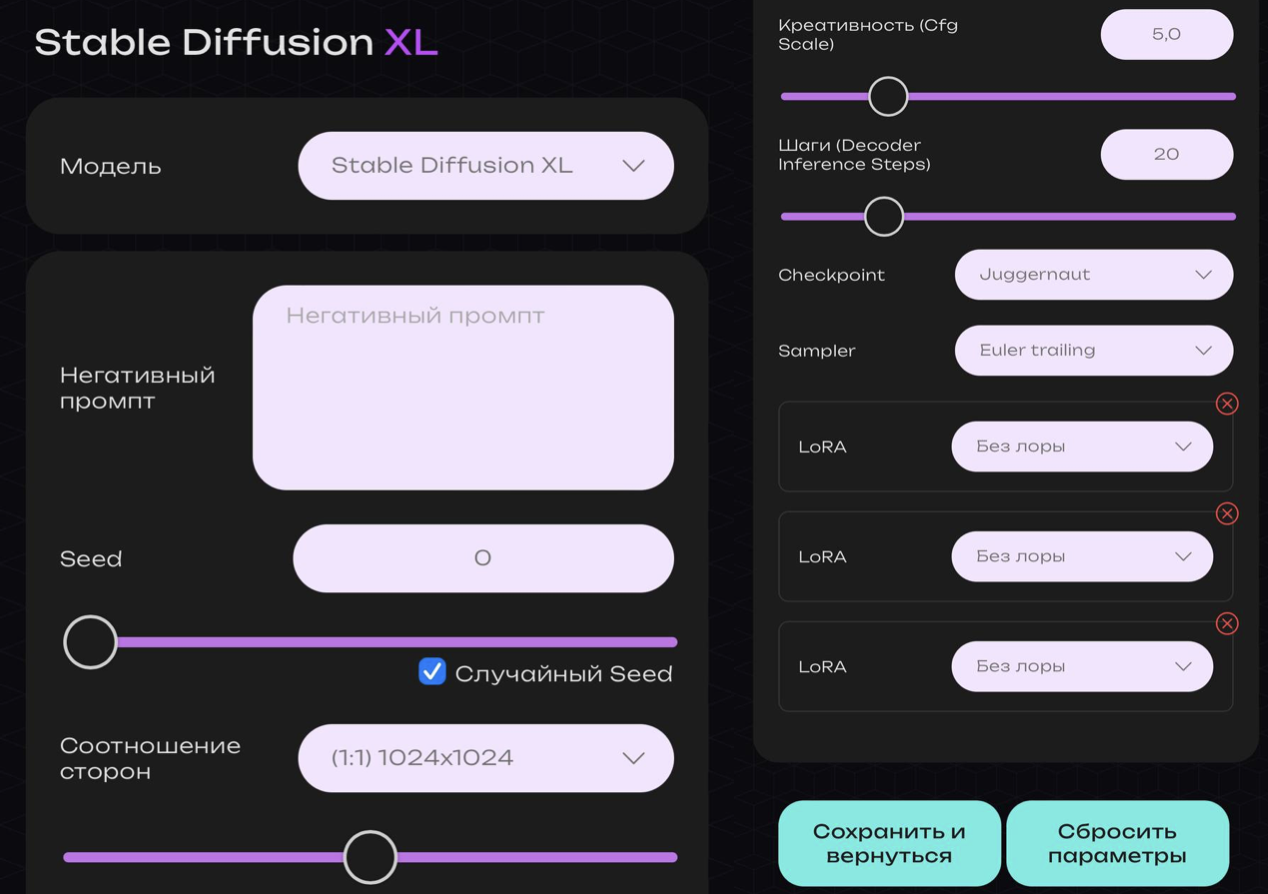Click the Decoder Inference Steps slider handle
Screen dimensions: 1268x894
coord(884,217)
